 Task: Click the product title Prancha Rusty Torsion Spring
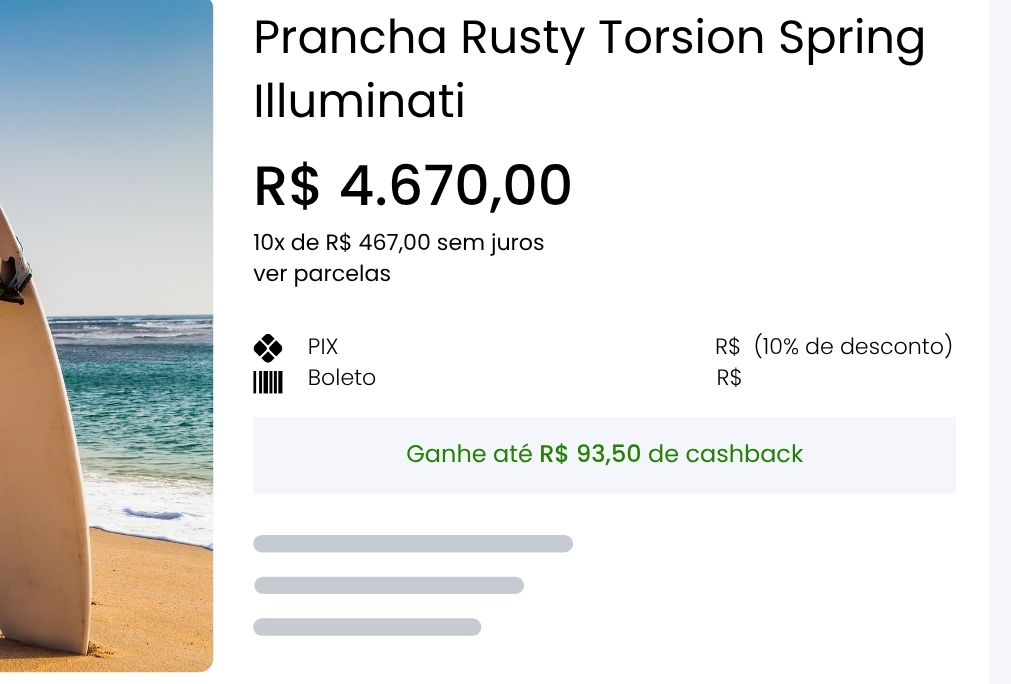589,40
